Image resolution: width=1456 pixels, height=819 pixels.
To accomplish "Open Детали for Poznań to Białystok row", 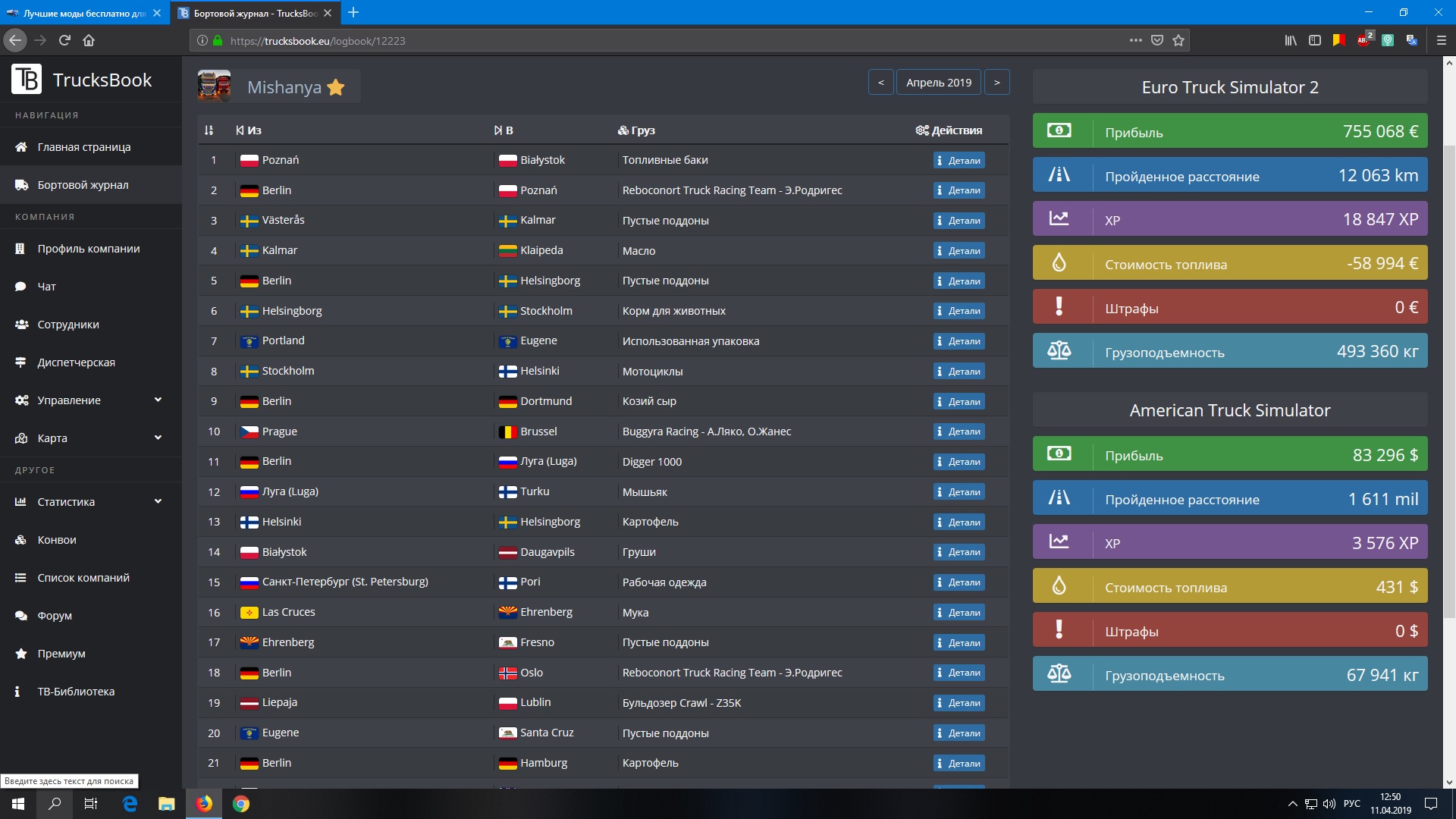I will pos(959,160).
